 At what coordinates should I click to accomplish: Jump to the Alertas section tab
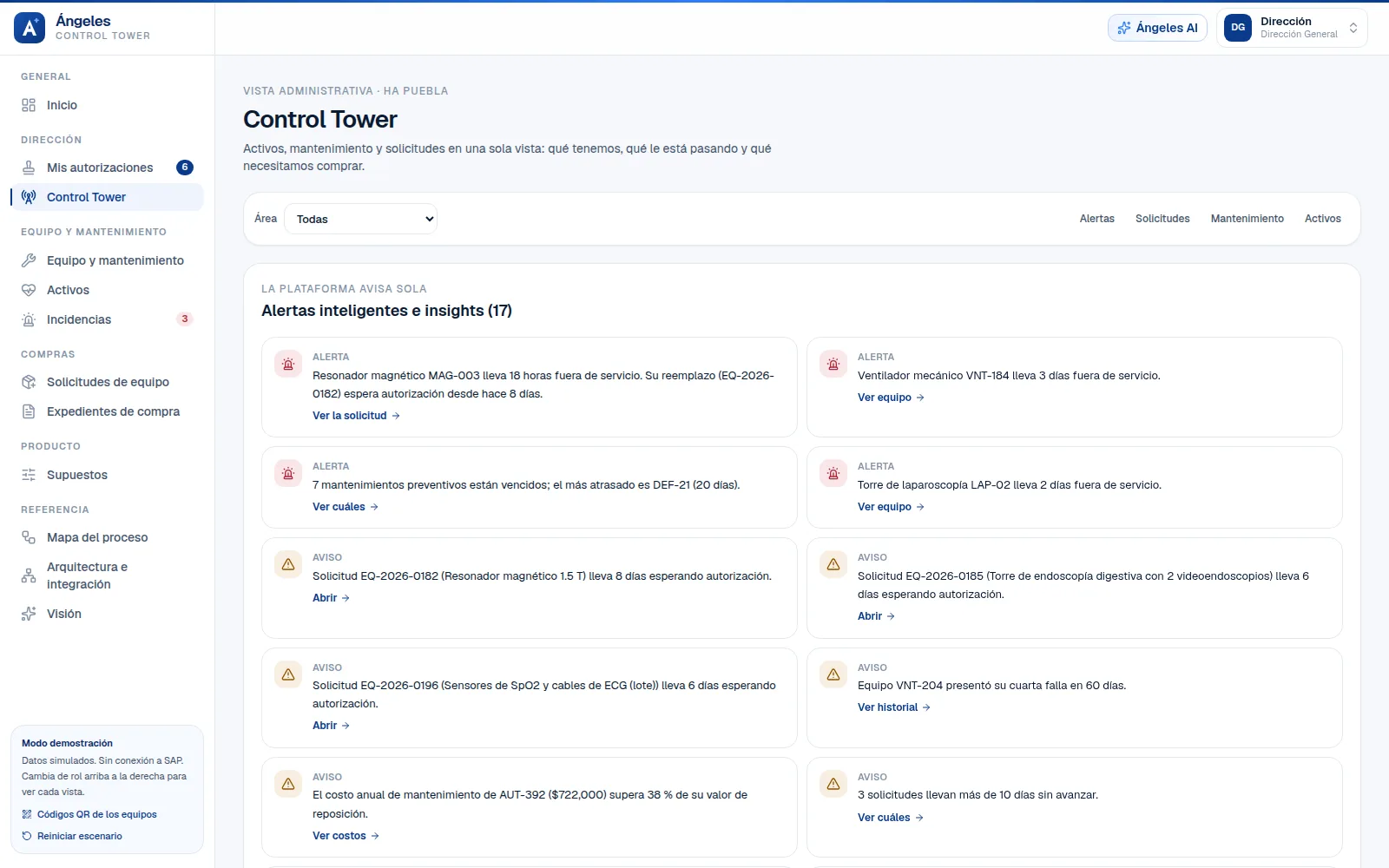click(1097, 219)
